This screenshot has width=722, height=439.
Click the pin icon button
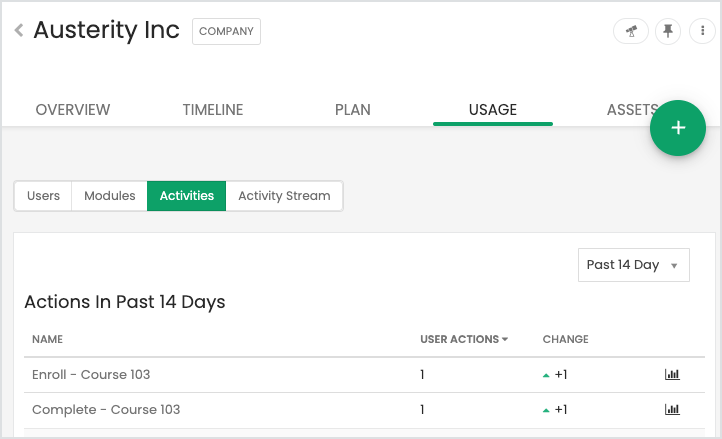668,31
